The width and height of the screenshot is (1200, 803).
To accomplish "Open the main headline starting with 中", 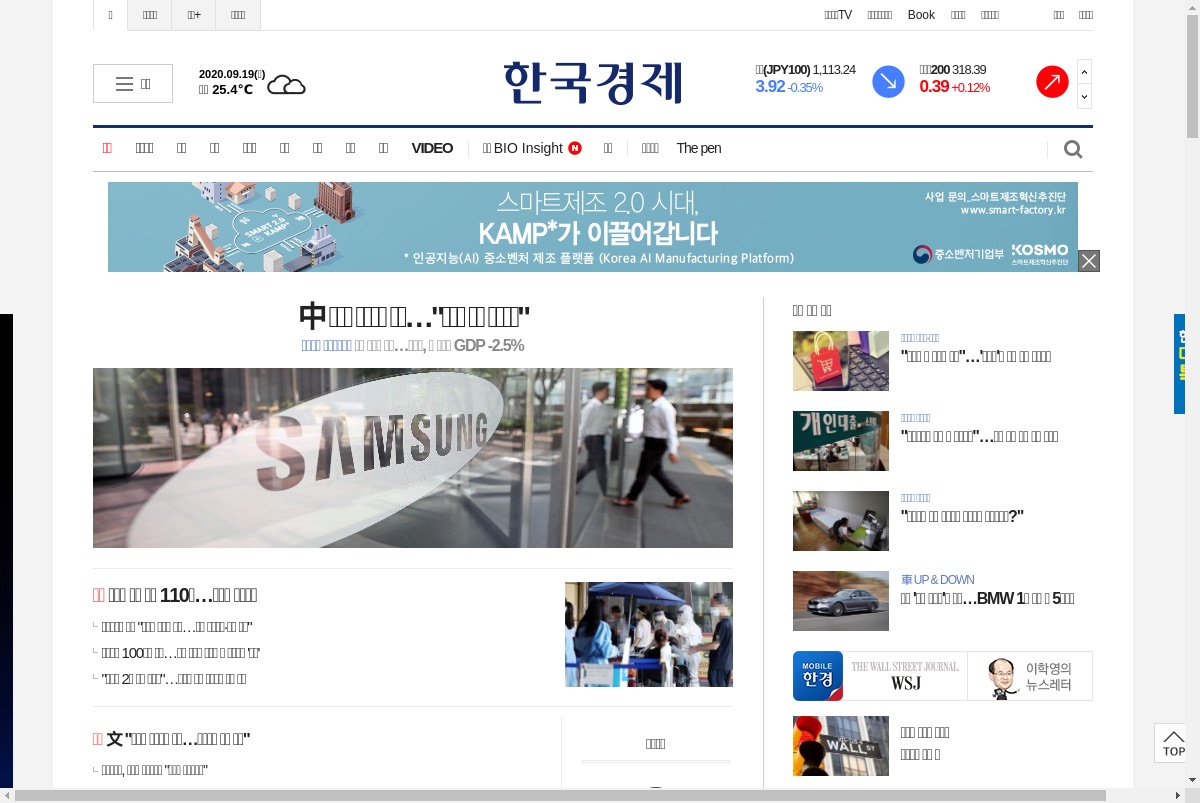I will pos(413,317).
